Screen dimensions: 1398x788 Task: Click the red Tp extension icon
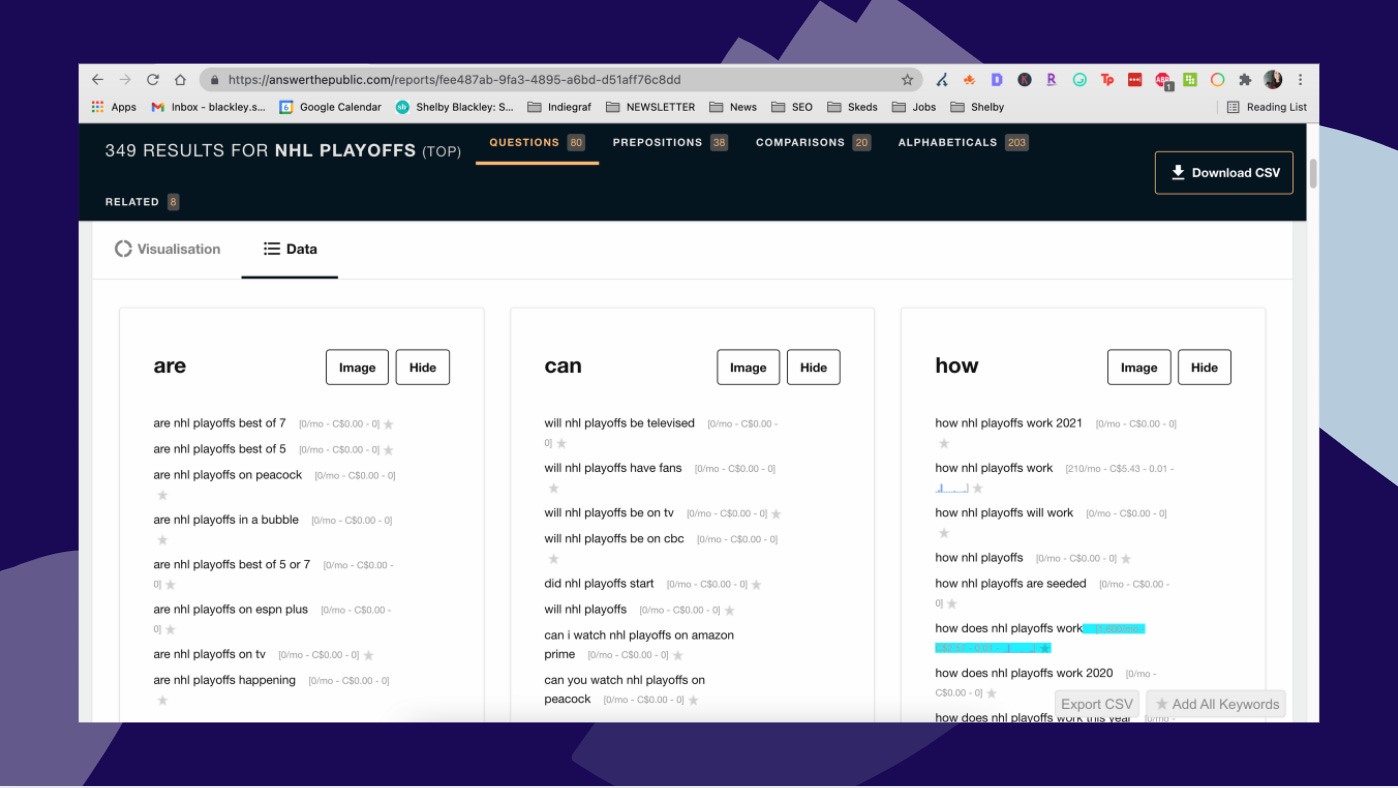pyautogui.click(x=1107, y=80)
